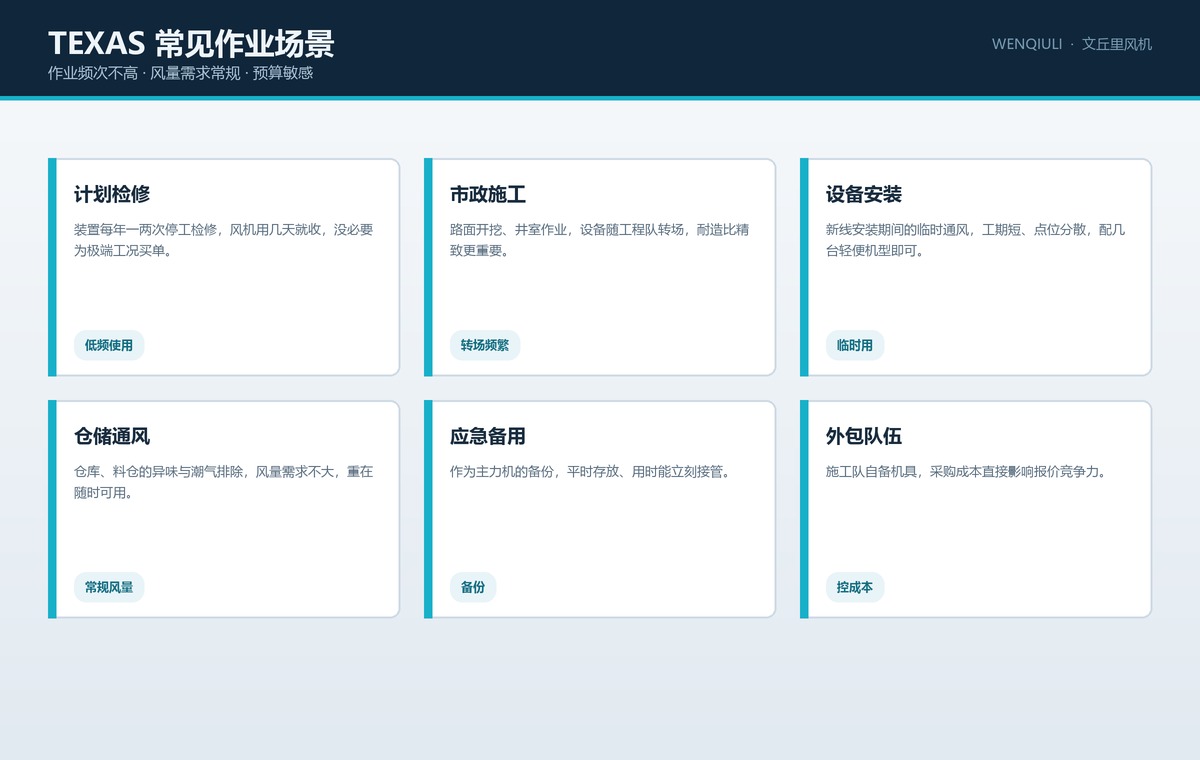Select the 备份 tag

click(x=473, y=587)
